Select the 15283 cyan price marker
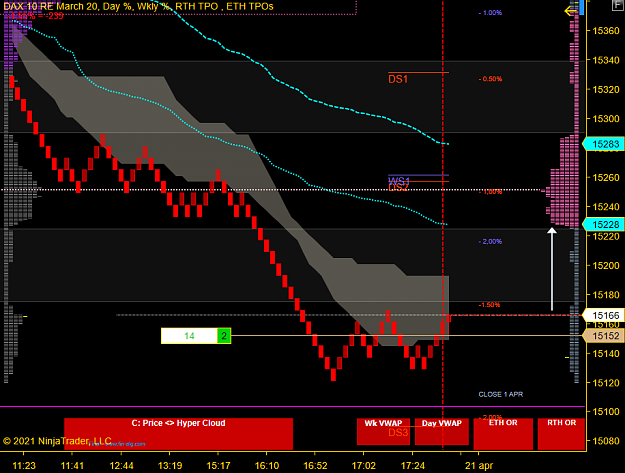Screen dimensions: 625x473 coord(603,144)
